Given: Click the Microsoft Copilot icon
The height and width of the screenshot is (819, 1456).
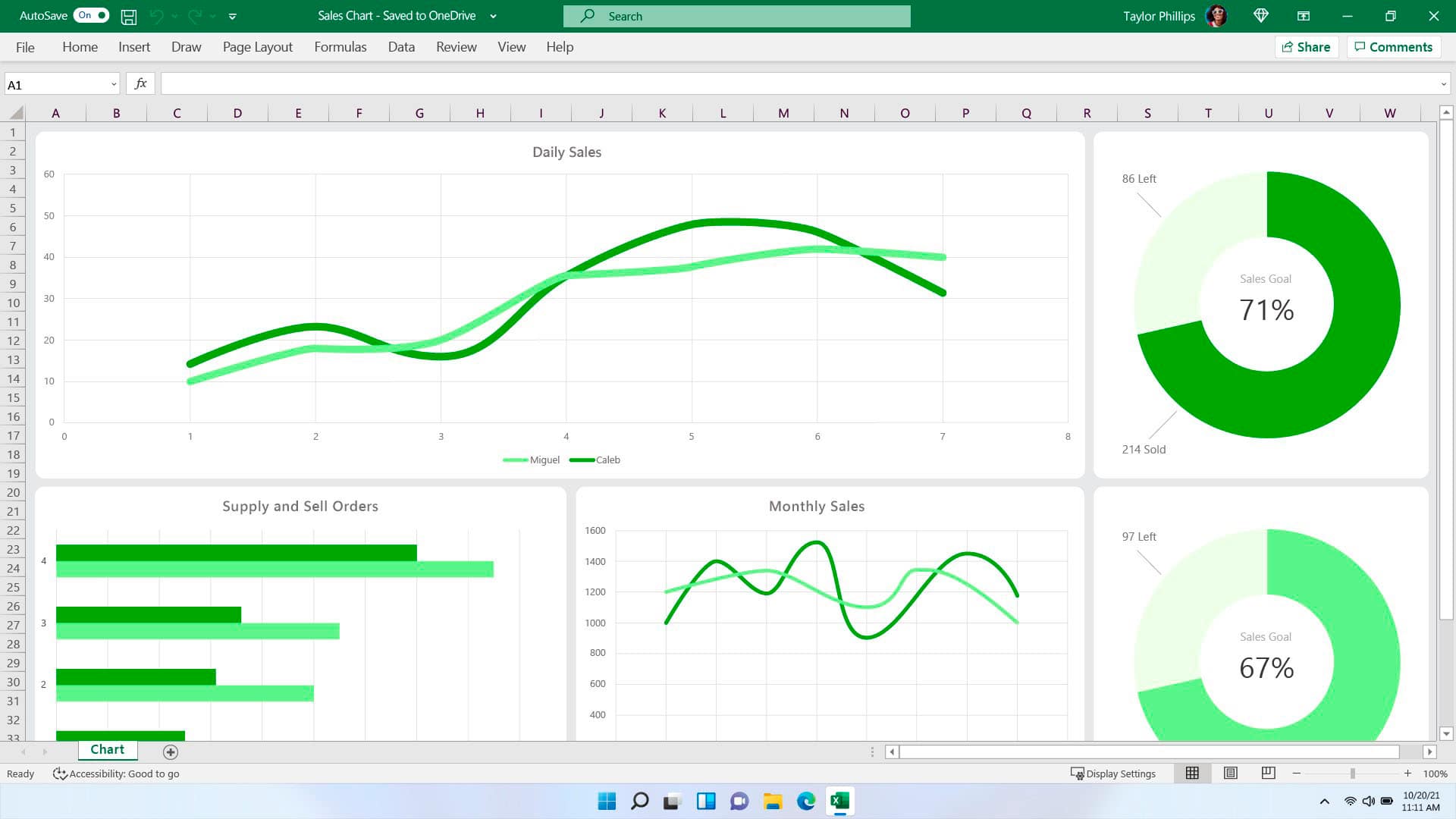Looking at the screenshot, I should tap(1261, 15).
